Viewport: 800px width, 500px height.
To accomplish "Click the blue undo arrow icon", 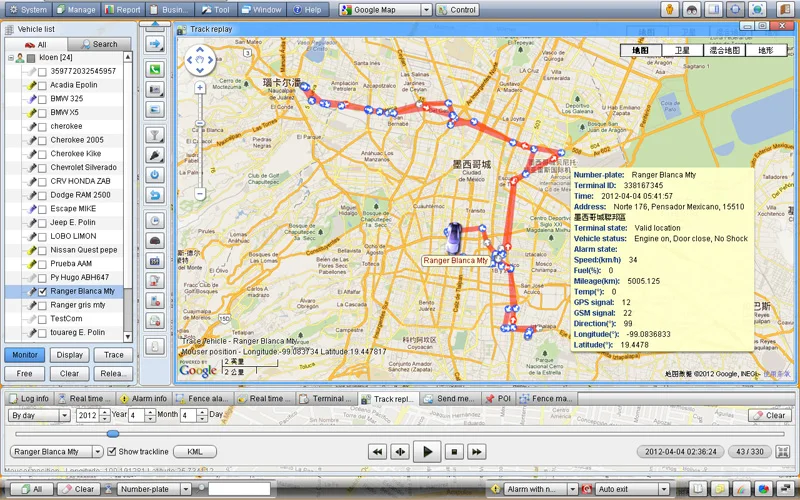I will (x=155, y=194).
